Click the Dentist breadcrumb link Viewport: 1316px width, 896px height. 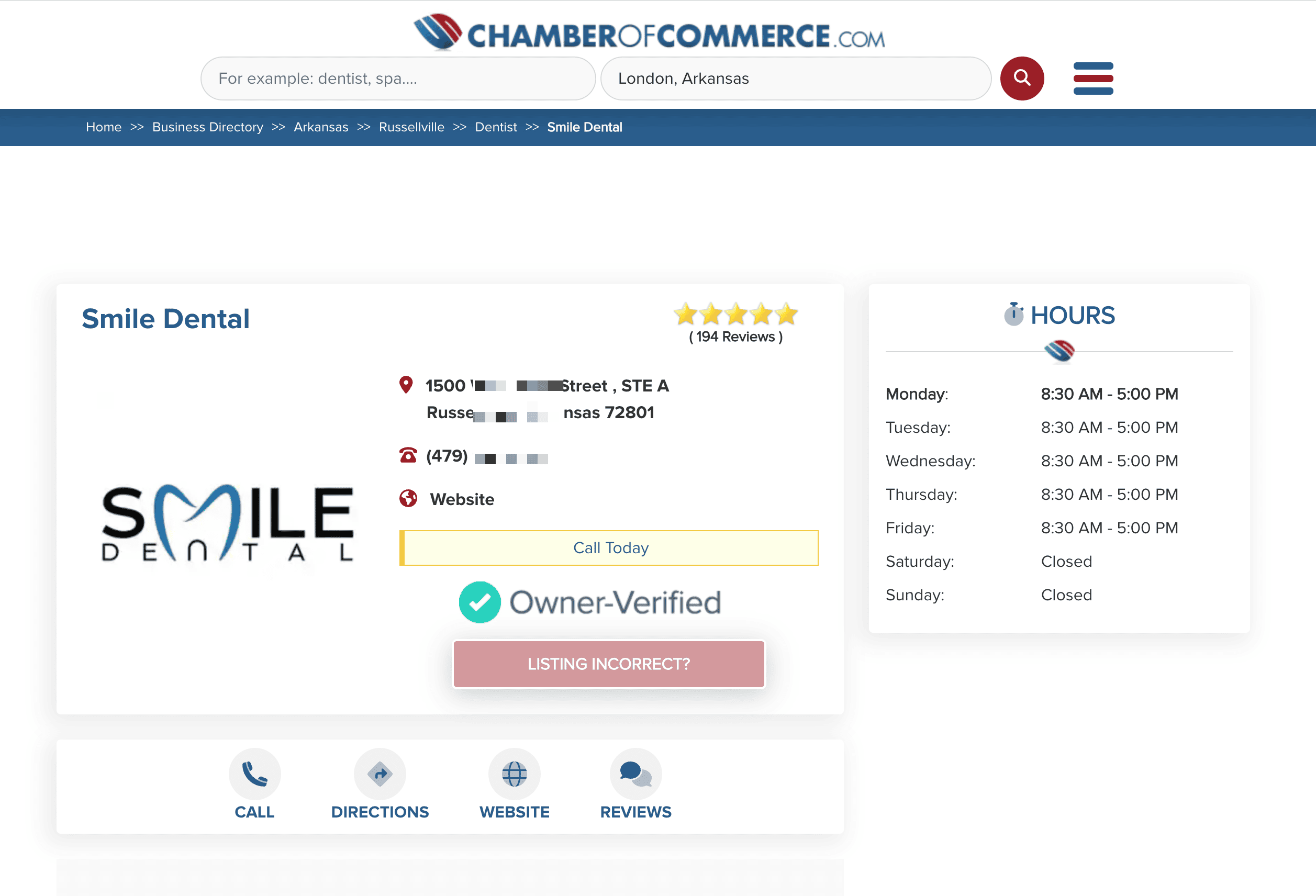pyautogui.click(x=496, y=127)
